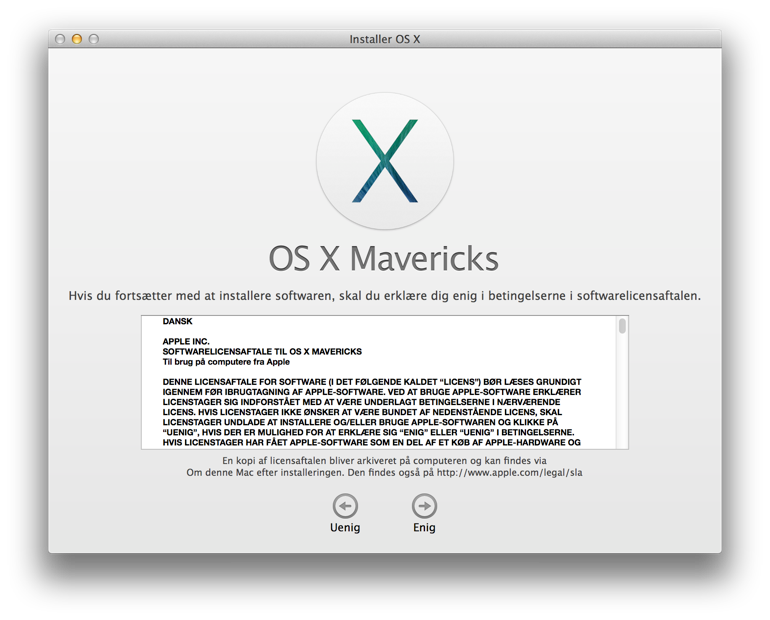Click the line starting 'DENNE LICENSAFTALE FOR SOFTWARE'
Image resolution: width=770 pixels, height=620 pixels.
point(372,382)
